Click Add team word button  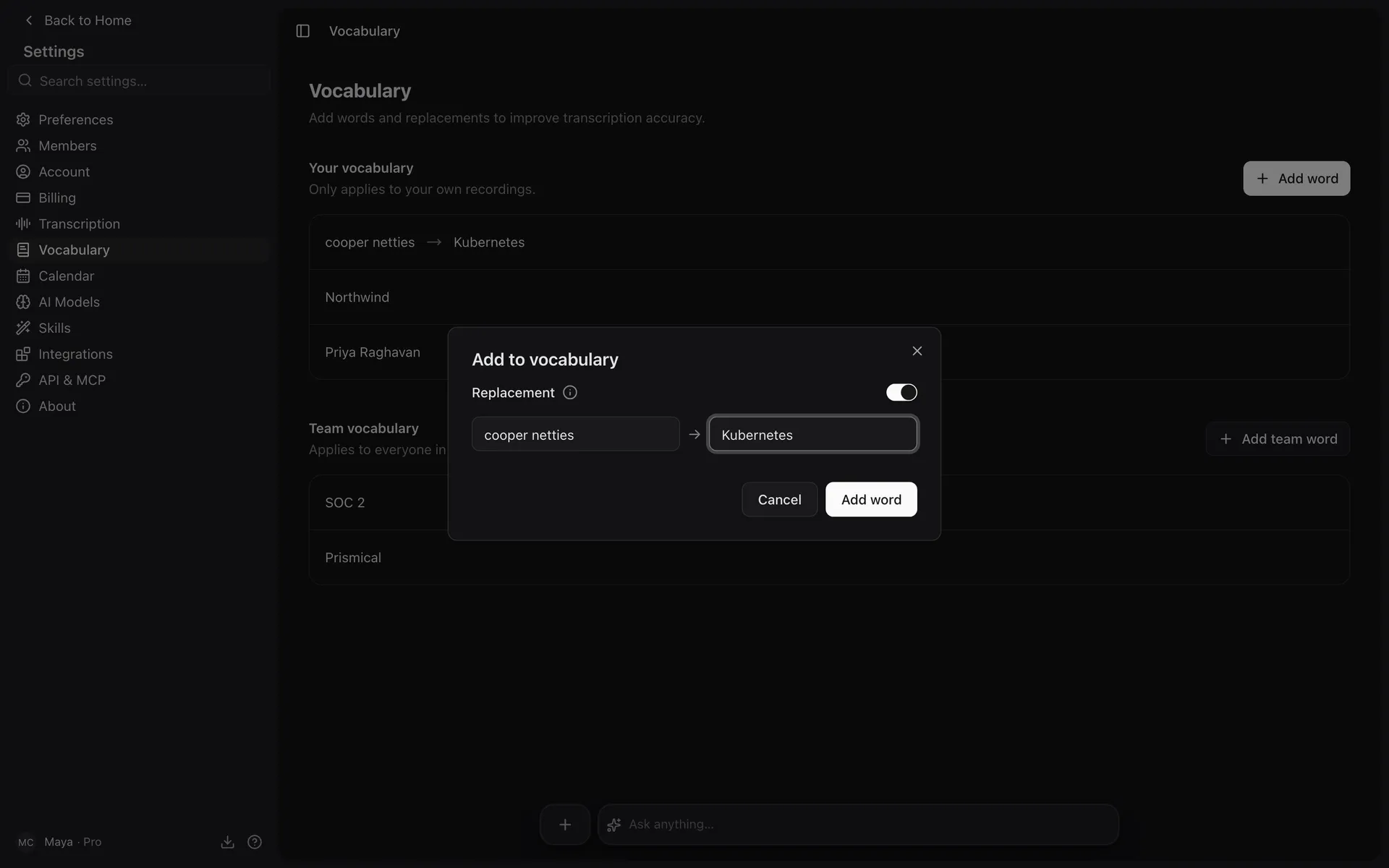pos(1278,439)
